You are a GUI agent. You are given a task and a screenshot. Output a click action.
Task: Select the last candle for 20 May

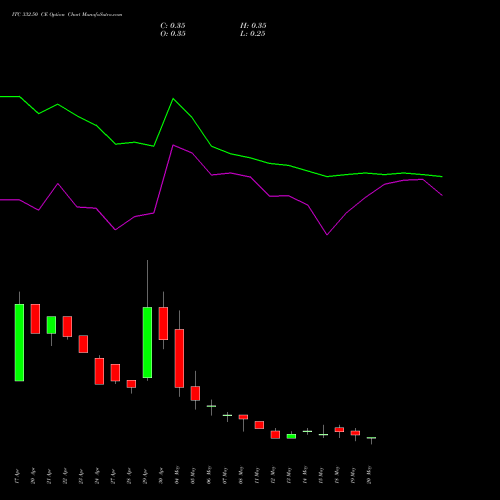pos(371,438)
